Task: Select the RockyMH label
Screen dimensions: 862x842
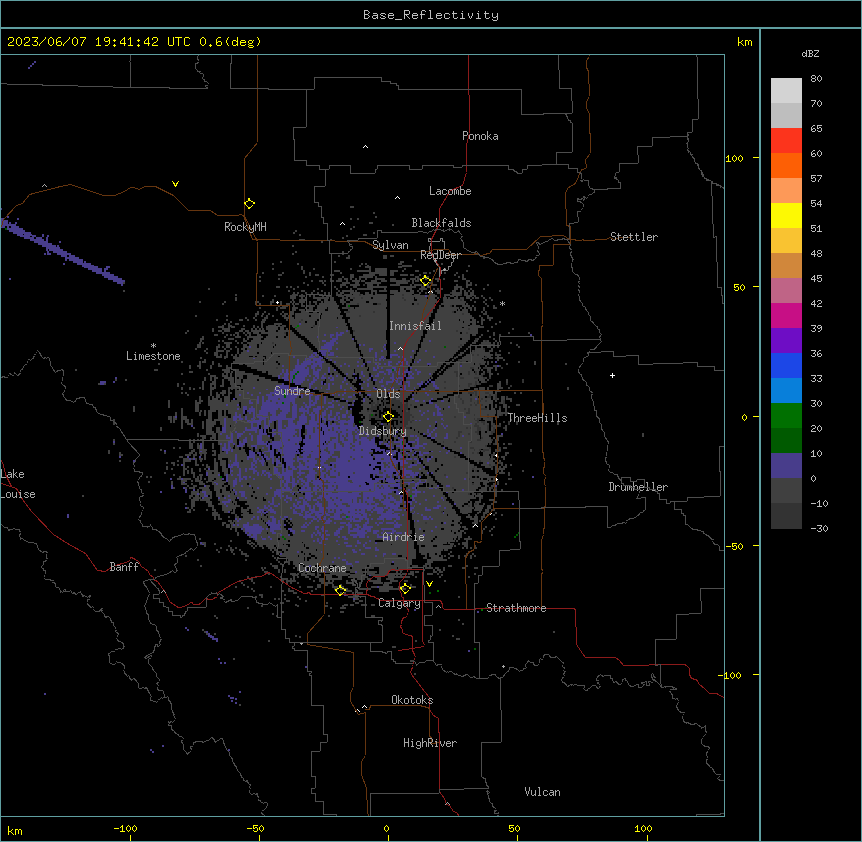Action: (245, 227)
